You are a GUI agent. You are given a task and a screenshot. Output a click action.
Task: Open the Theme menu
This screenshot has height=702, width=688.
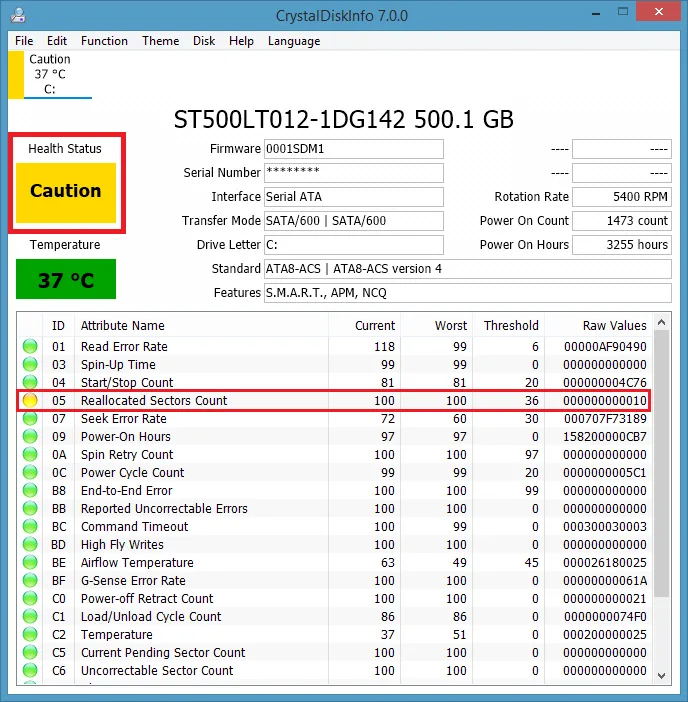[160, 41]
